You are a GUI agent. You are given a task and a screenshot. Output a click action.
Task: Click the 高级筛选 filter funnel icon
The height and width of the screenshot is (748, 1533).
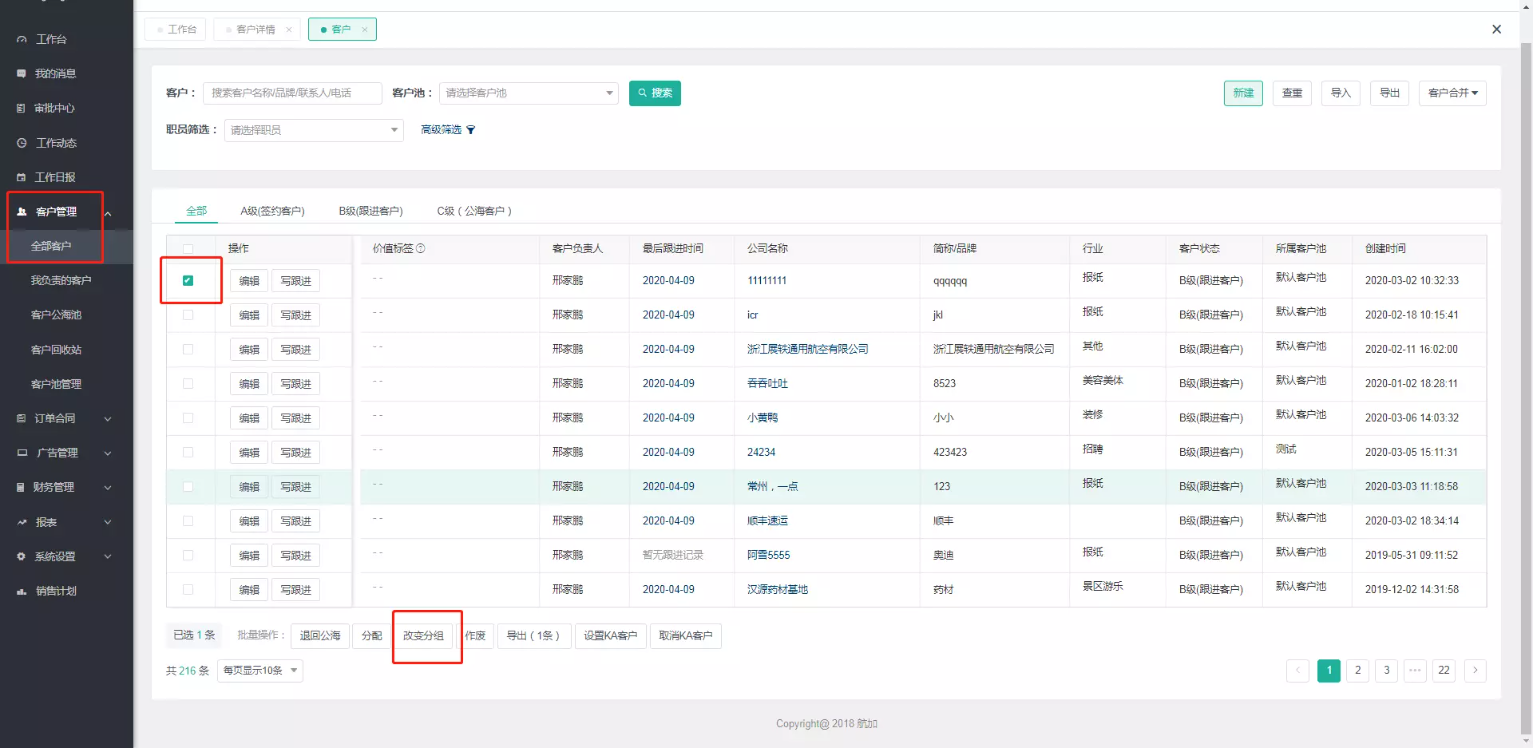tap(471, 130)
